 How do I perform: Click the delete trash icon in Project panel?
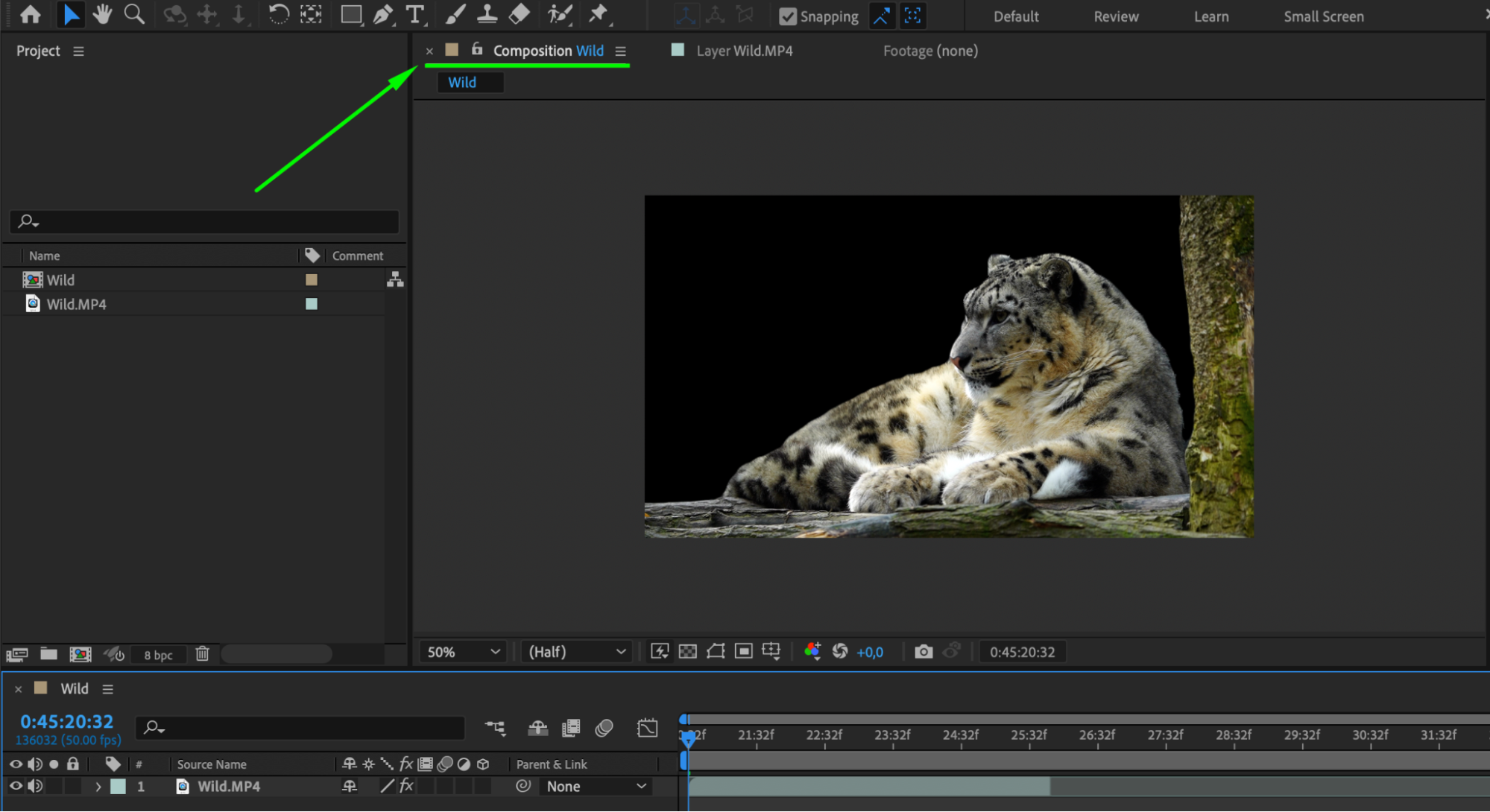(x=202, y=654)
